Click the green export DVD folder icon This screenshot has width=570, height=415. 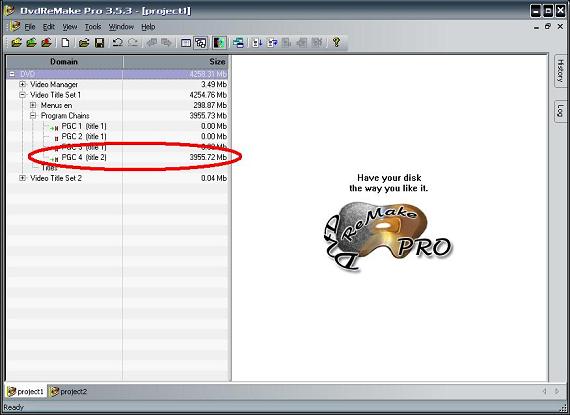(x=31, y=43)
